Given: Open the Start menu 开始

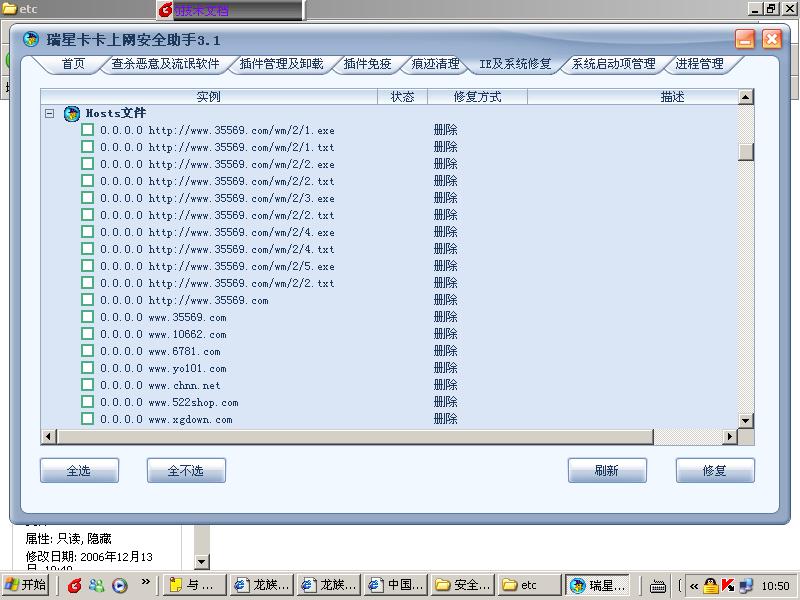Looking at the screenshot, I should (26, 585).
